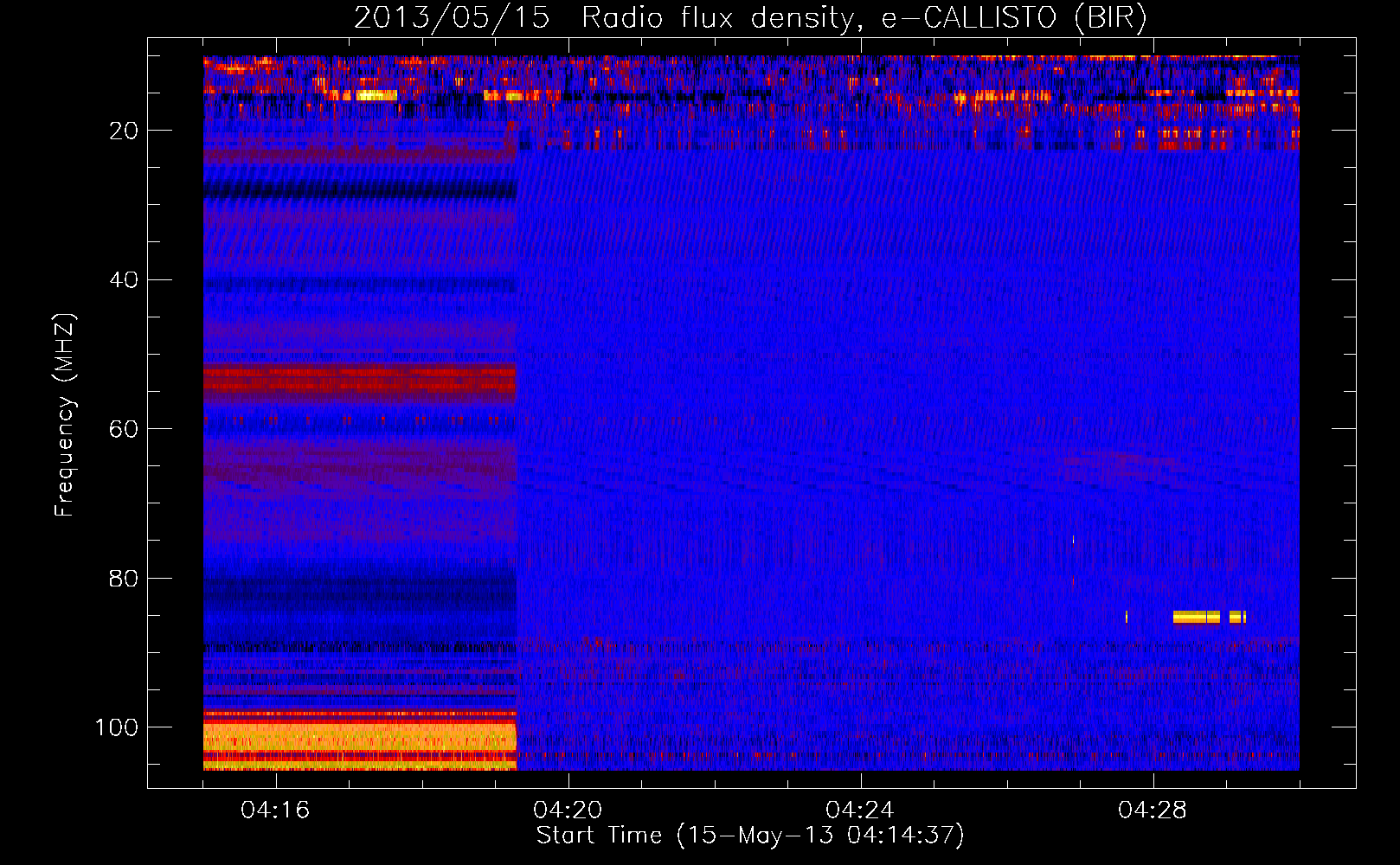Click the 40 MHz frequency tick label

(123, 279)
